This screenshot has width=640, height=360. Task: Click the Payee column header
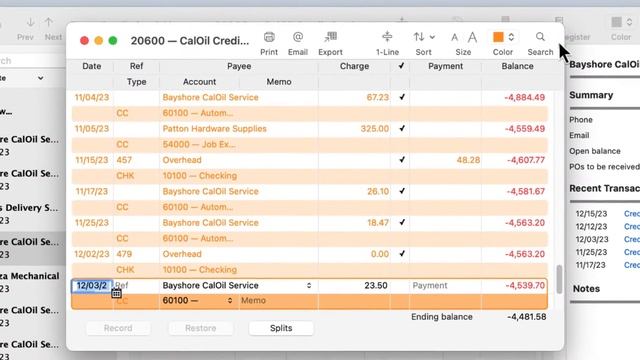(x=239, y=66)
